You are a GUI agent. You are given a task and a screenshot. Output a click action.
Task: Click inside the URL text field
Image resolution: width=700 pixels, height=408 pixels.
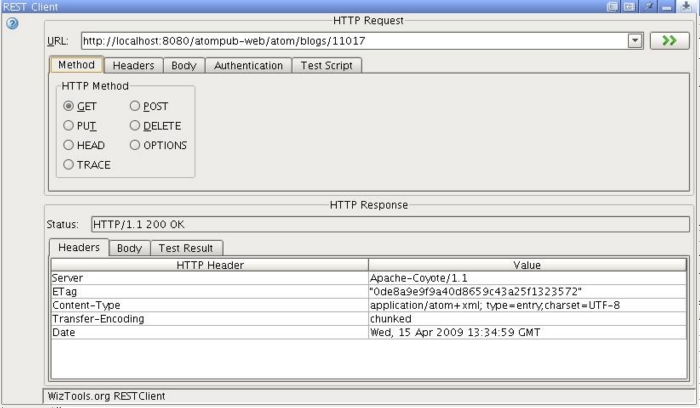click(350, 41)
